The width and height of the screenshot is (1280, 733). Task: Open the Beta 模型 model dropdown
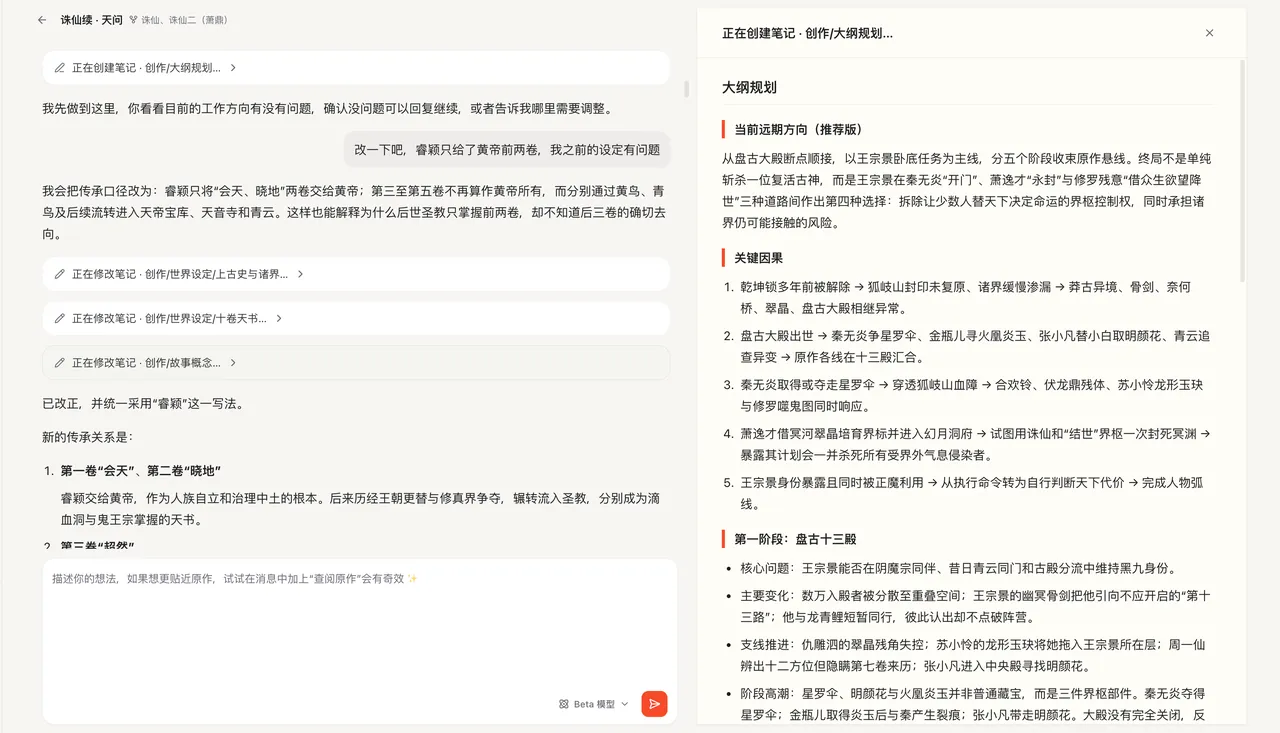coord(594,704)
